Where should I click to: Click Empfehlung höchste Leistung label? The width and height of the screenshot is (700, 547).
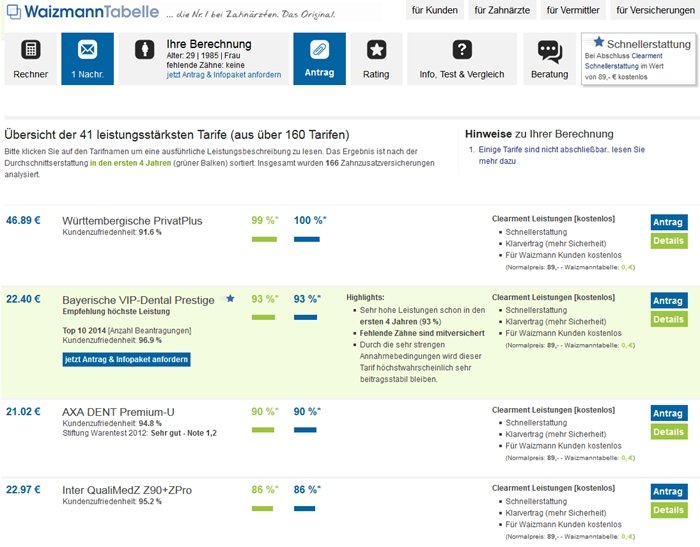(116, 311)
